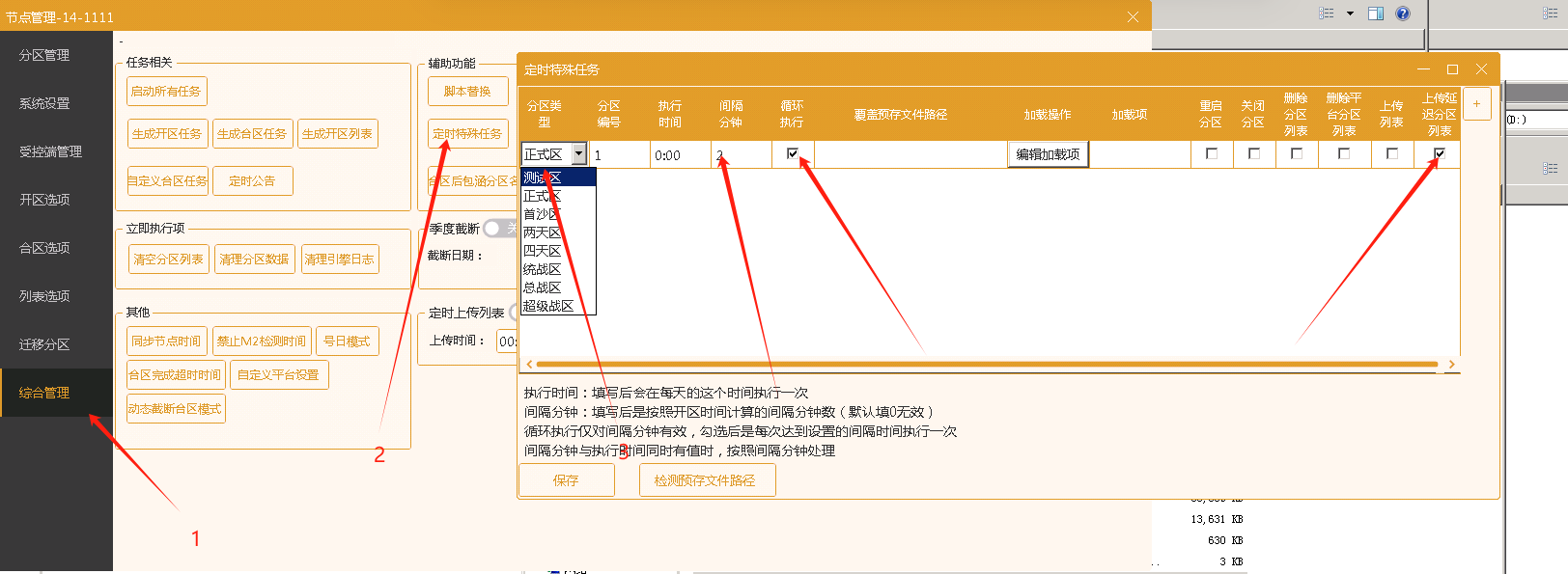Click the 生成开区列表 button
This screenshot has height=574, width=1568.
click(338, 134)
